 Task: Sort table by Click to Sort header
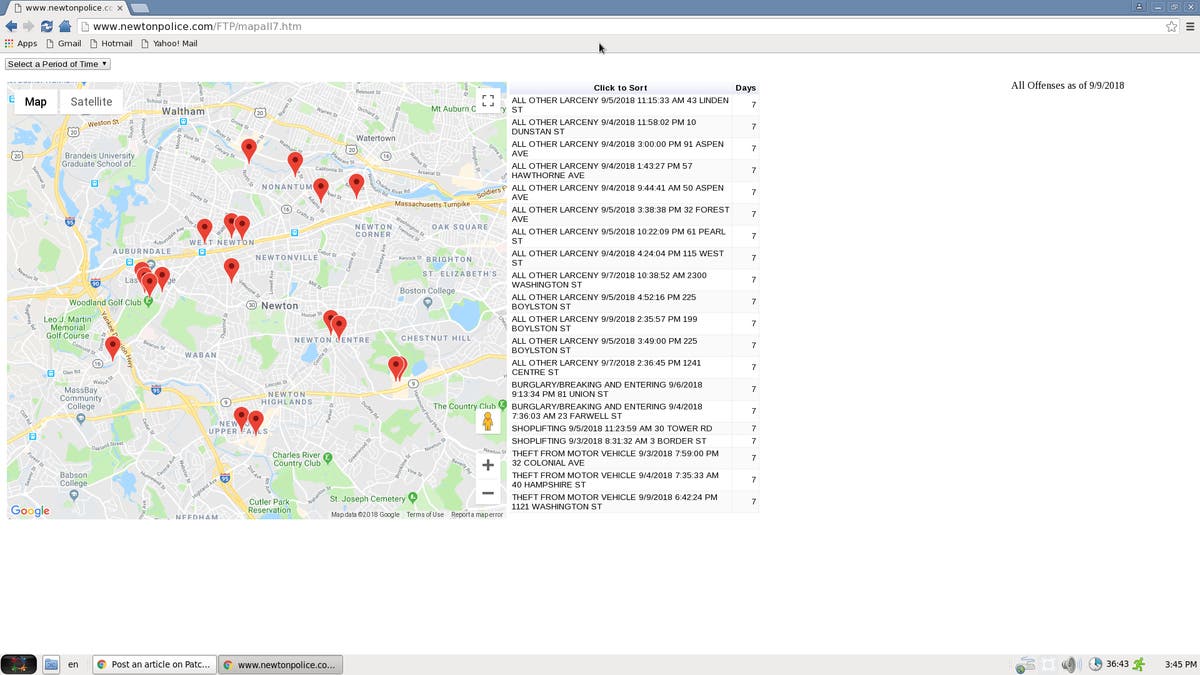click(620, 88)
